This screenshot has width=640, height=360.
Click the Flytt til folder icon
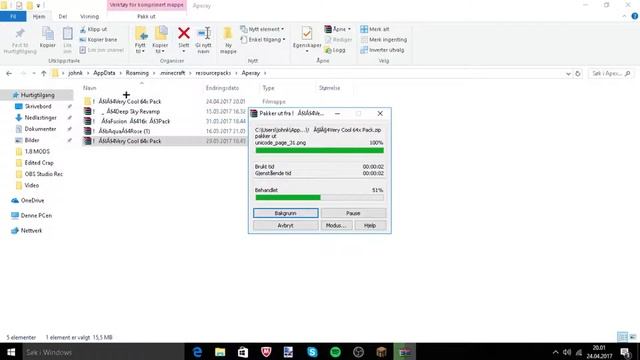pyautogui.click(x=141, y=34)
